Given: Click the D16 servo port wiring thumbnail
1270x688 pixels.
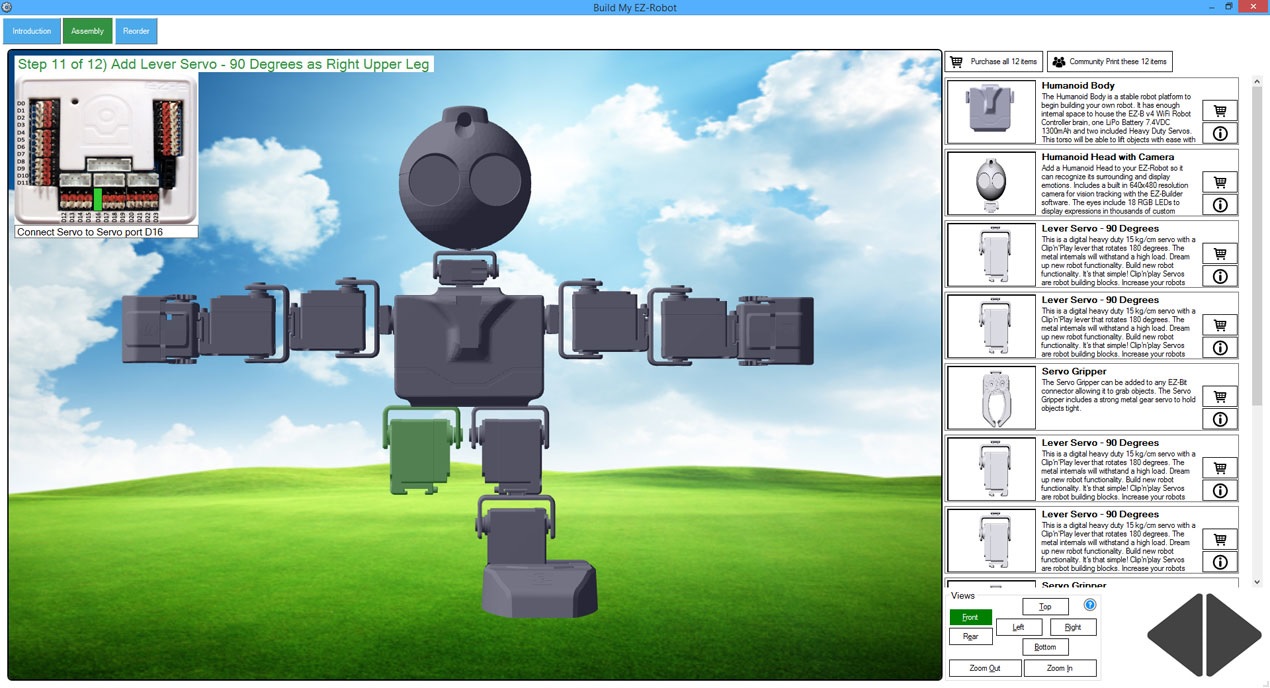Looking at the screenshot, I should click(x=104, y=155).
